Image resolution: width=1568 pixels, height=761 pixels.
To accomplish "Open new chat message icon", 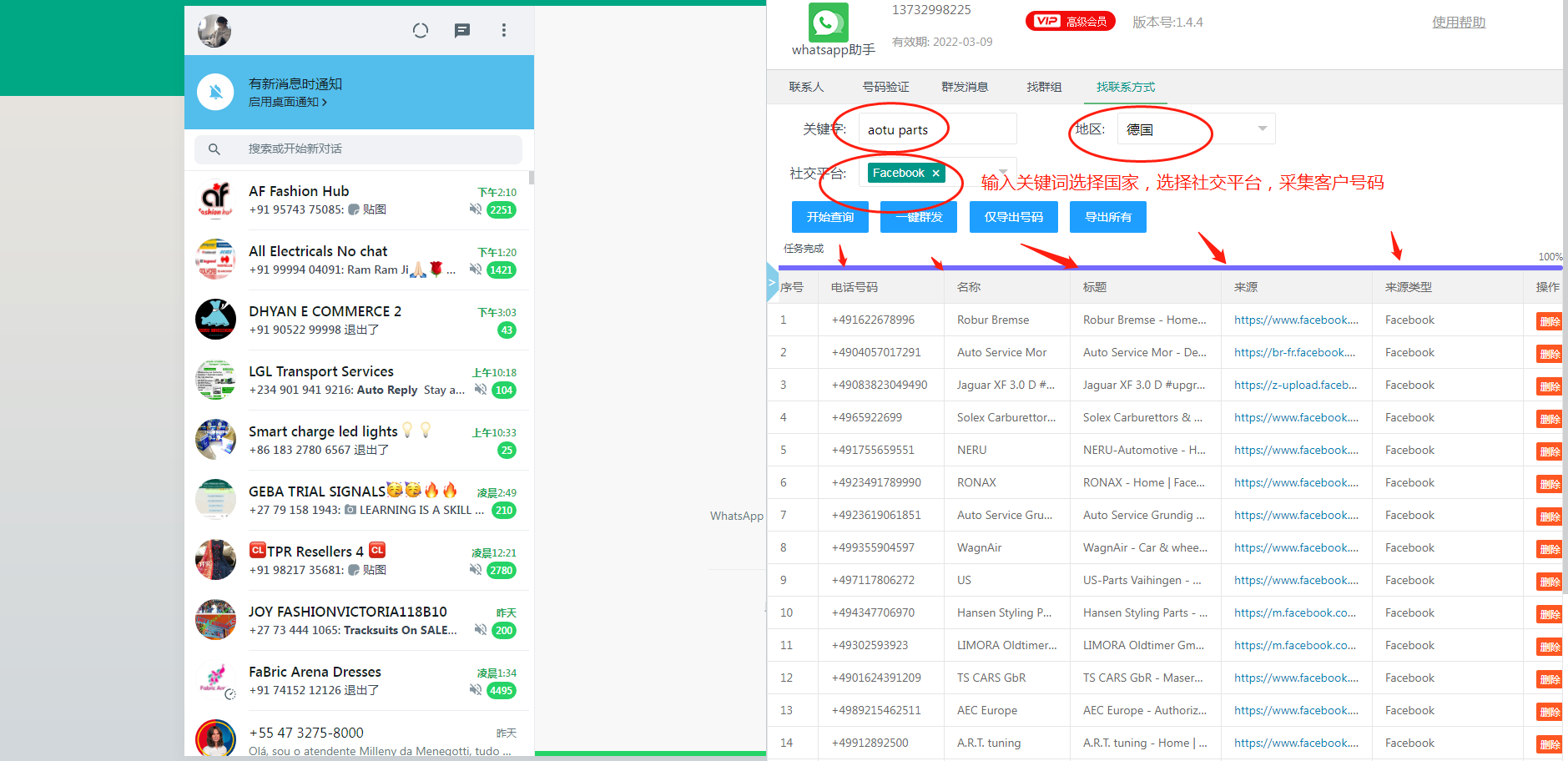I will 462,30.
